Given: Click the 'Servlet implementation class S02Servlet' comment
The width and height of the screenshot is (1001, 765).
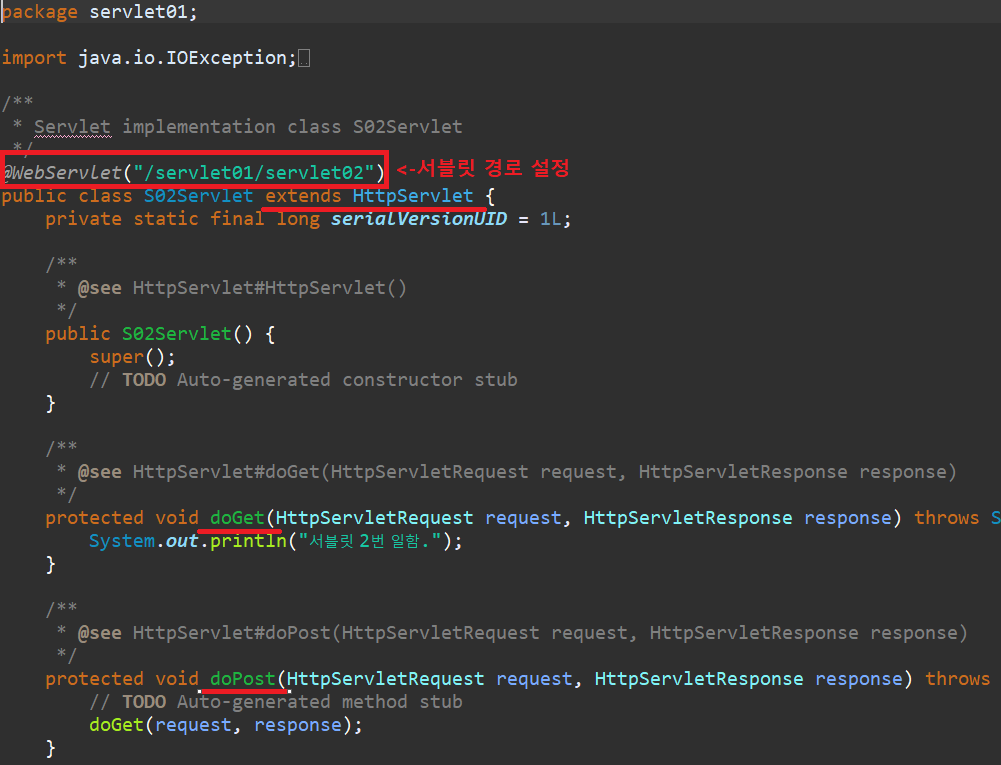Looking at the screenshot, I should click(x=248, y=126).
